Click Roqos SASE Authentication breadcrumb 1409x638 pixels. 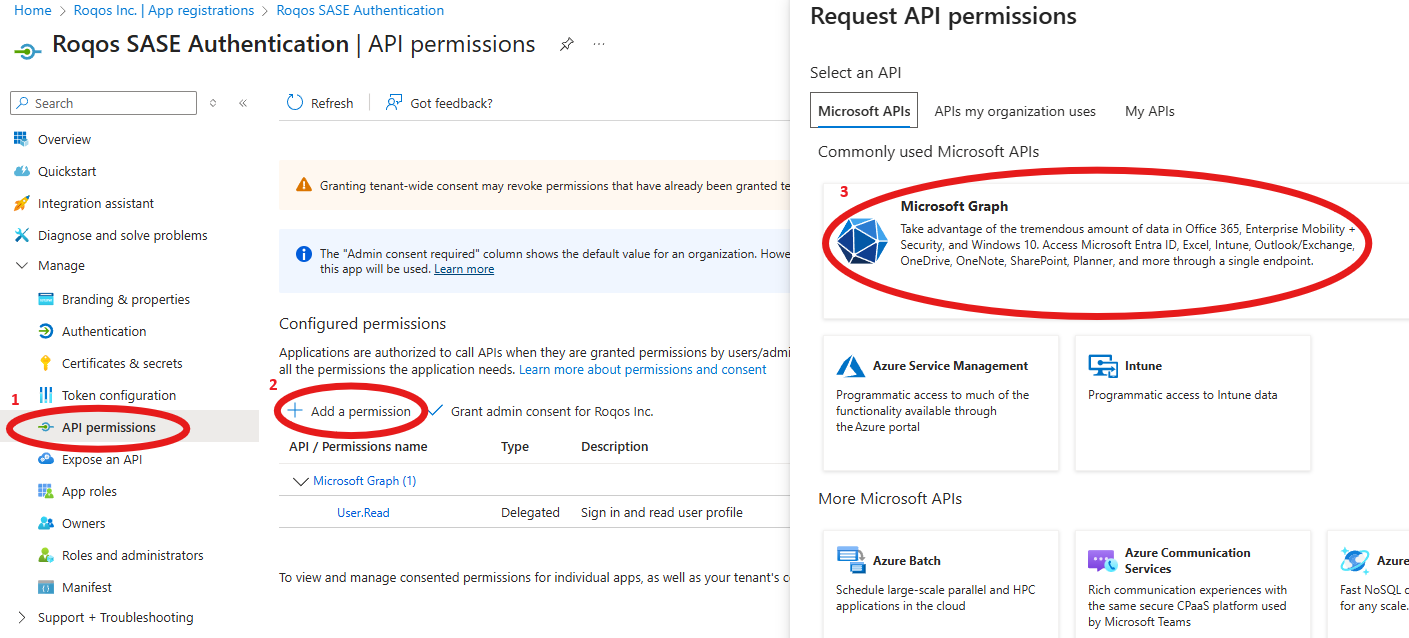pyautogui.click(x=360, y=10)
